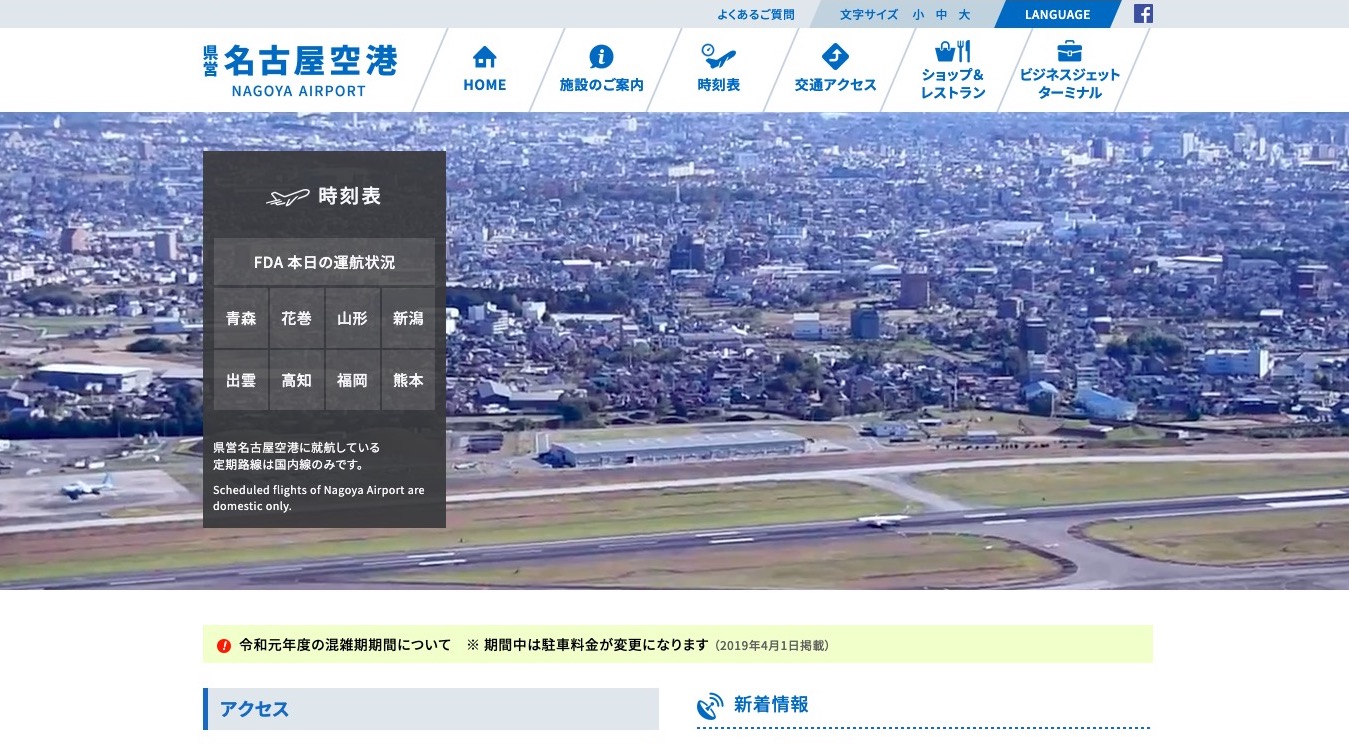Select the 高知 destination timetable

pyautogui.click(x=296, y=381)
